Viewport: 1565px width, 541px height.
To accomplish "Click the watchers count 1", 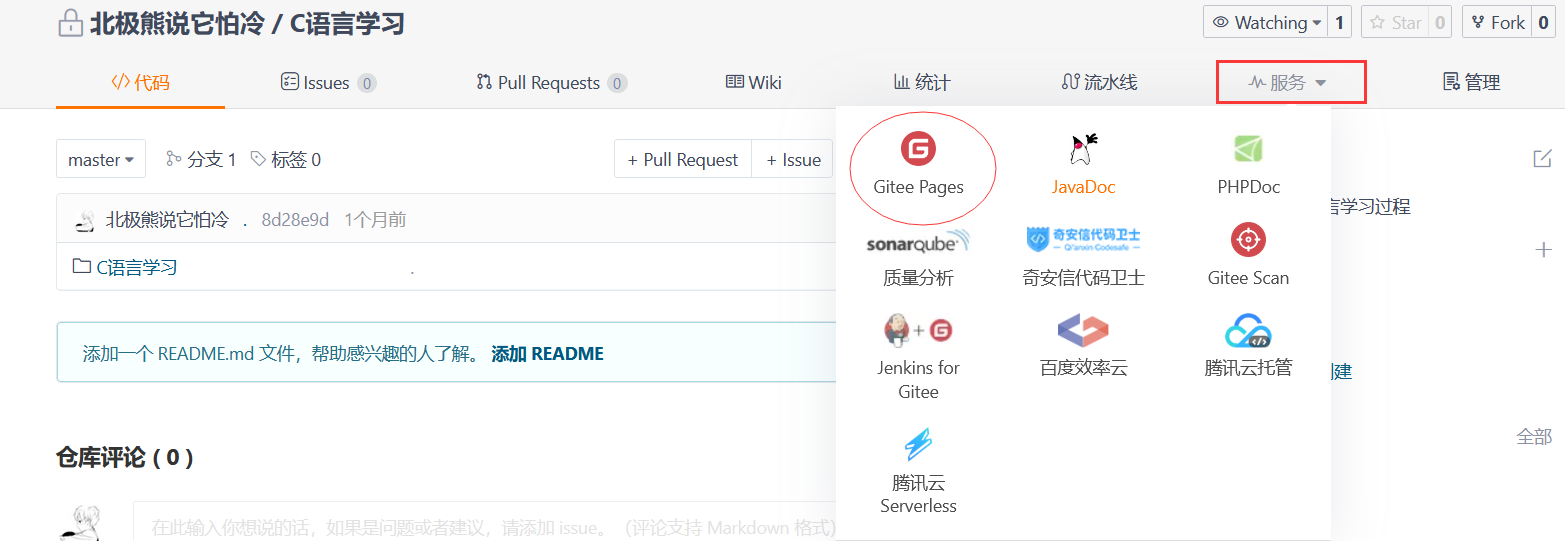I will click(x=1340, y=22).
